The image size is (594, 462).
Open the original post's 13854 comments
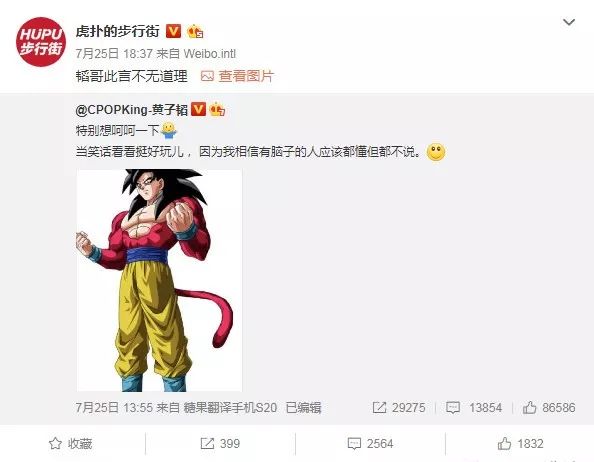point(474,407)
